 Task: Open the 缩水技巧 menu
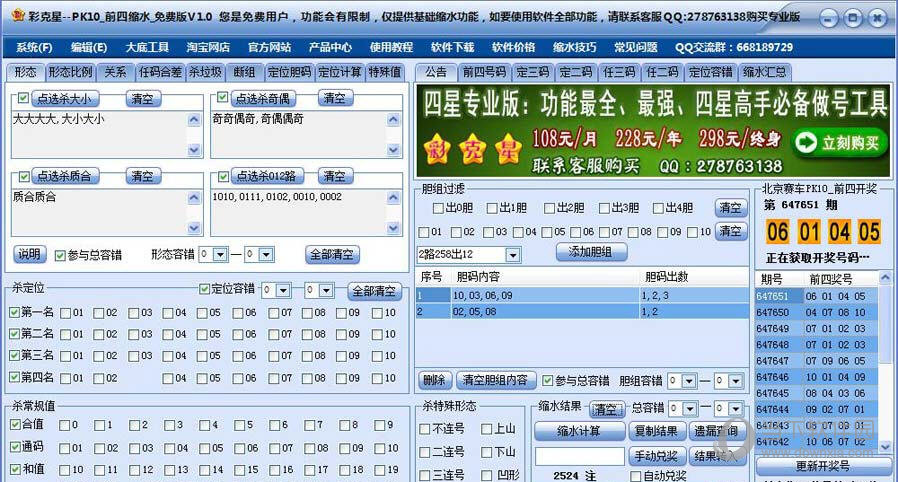574,48
